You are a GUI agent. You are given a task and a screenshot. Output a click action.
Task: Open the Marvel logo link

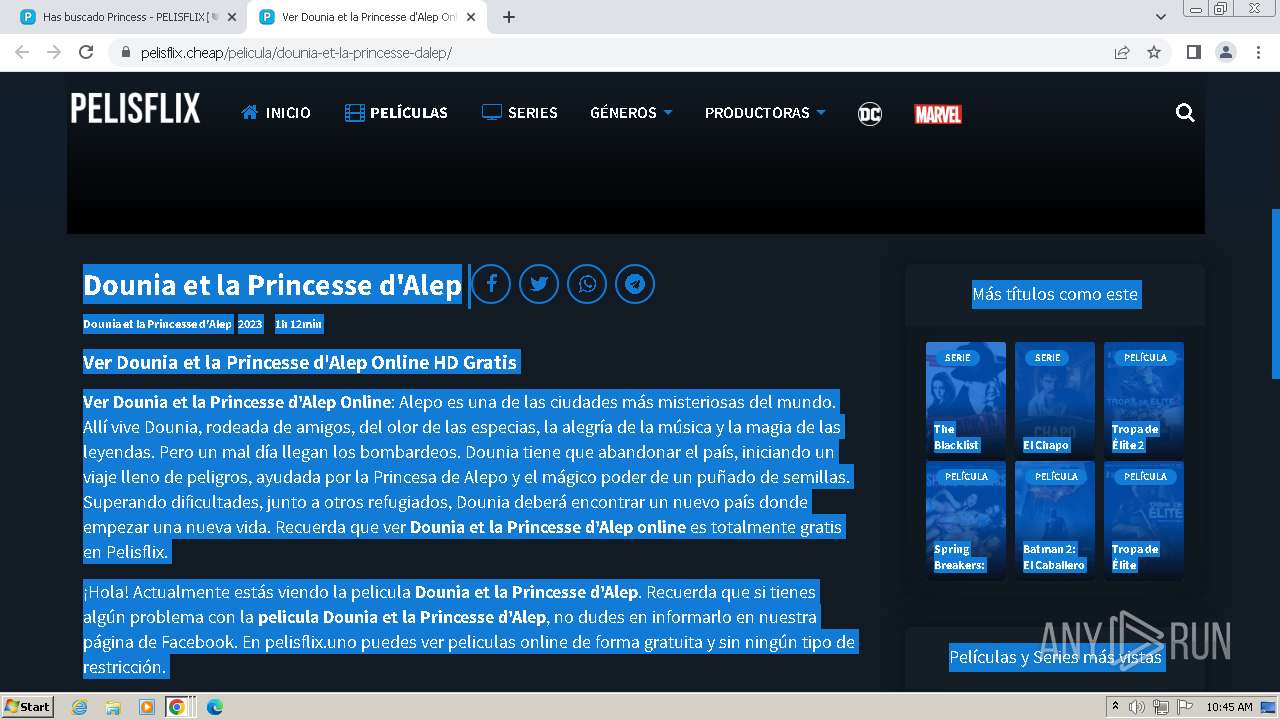coord(938,114)
